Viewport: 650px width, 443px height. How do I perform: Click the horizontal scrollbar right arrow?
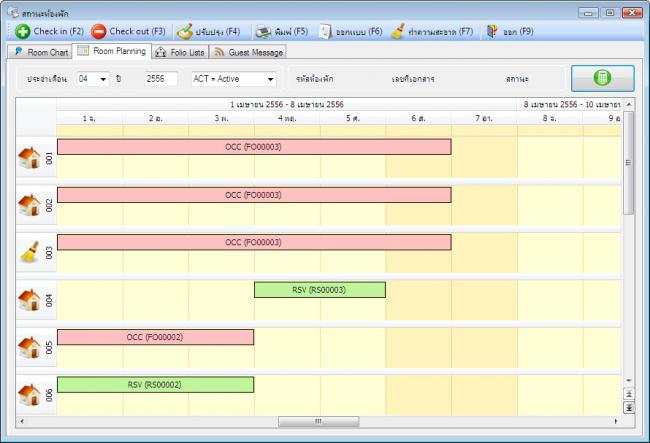click(x=616, y=421)
